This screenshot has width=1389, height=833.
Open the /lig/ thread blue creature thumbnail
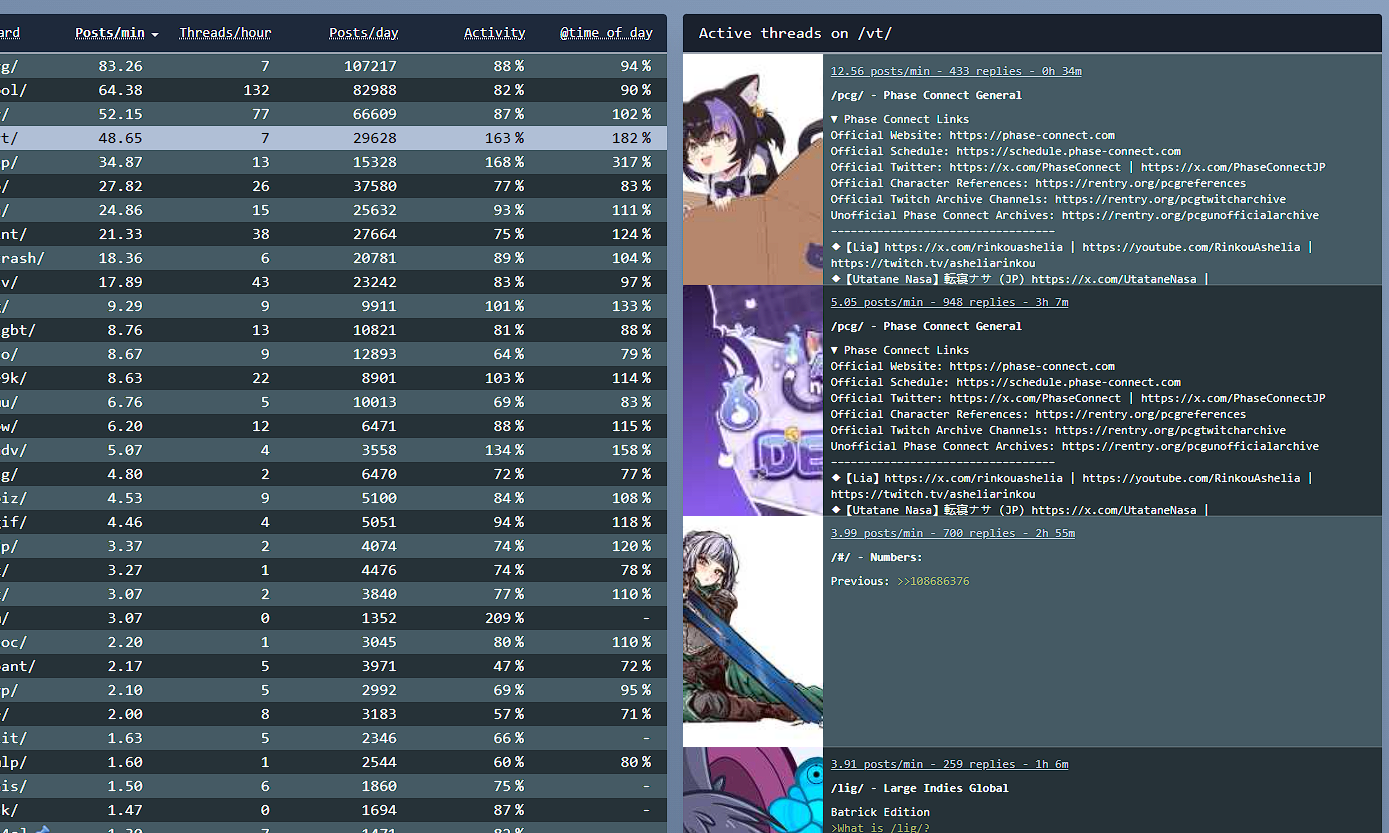click(753, 790)
